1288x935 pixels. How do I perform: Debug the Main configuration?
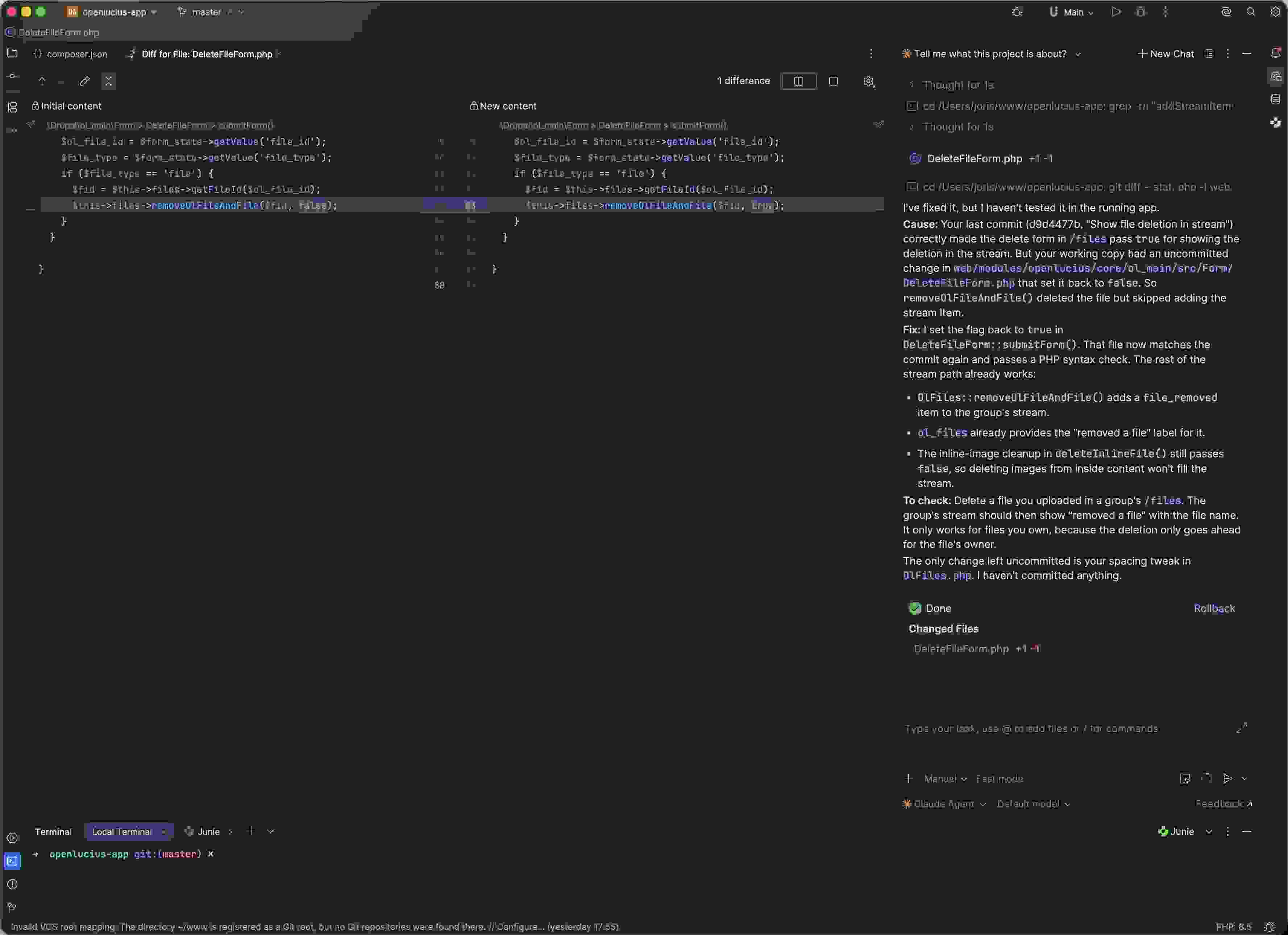click(1141, 12)
